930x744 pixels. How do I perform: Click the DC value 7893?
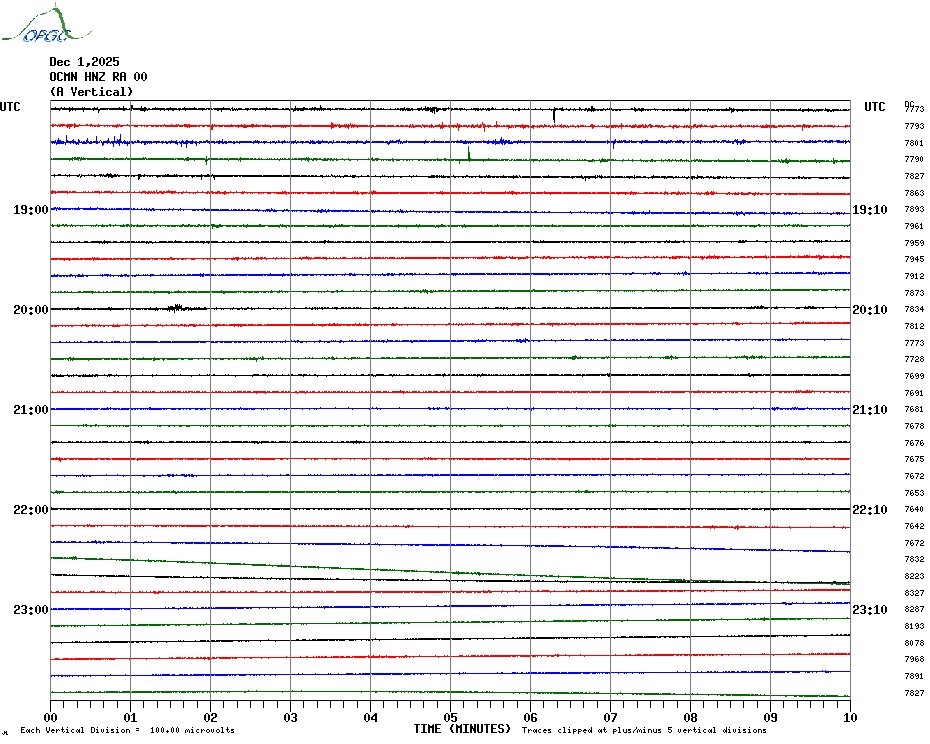(x=914, y=209)
